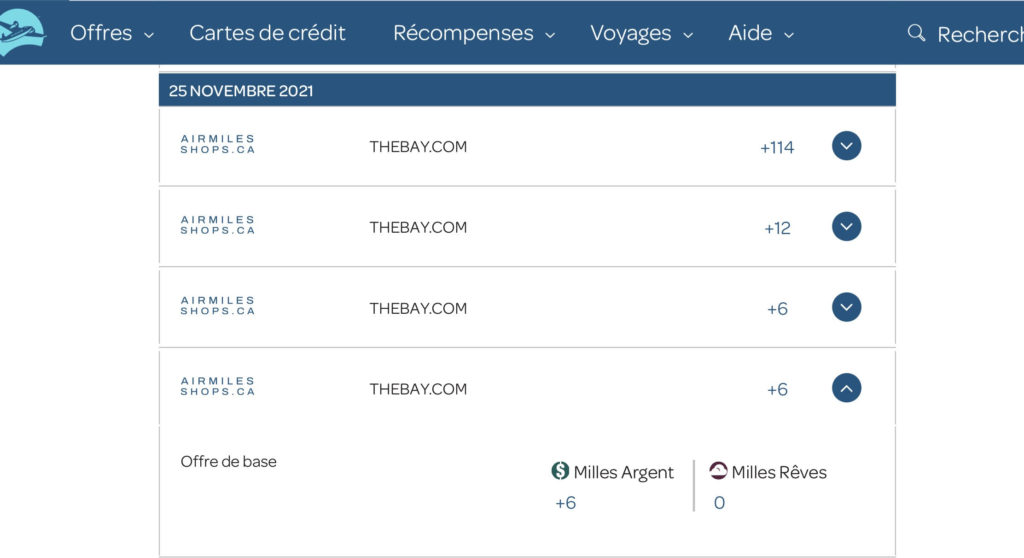Click the Recherche search label
The image size is (1024, 558).
pos(980,35)
